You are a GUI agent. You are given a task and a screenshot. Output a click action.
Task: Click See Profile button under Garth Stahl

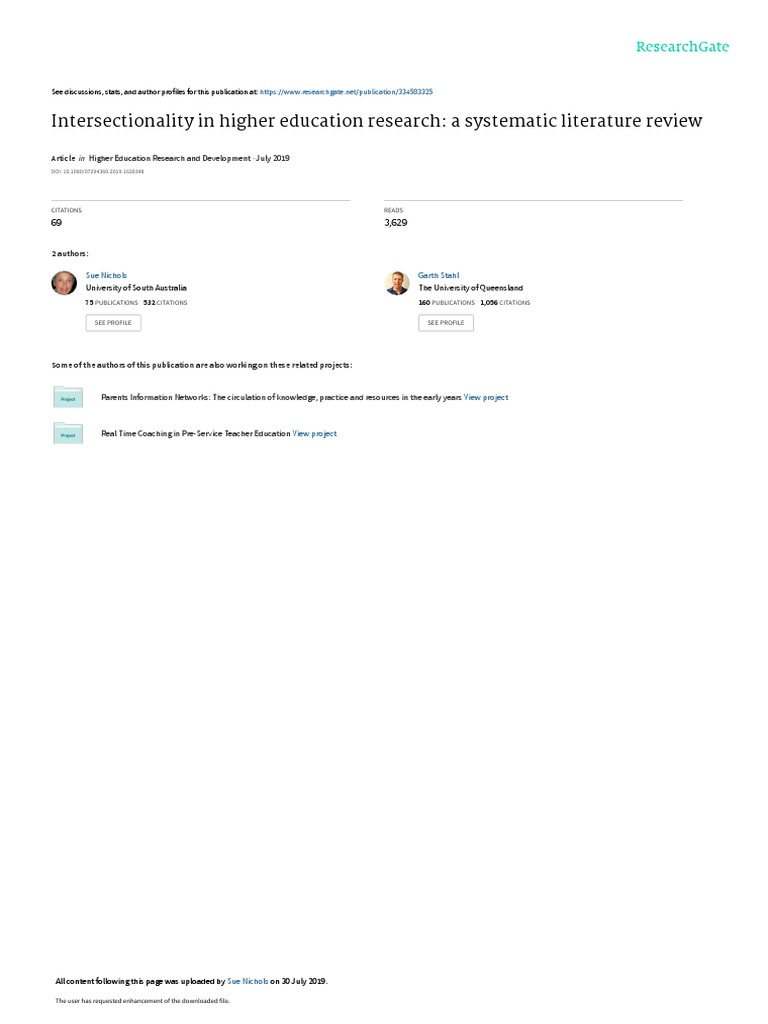pyautogui.click(x=446, y=323)
